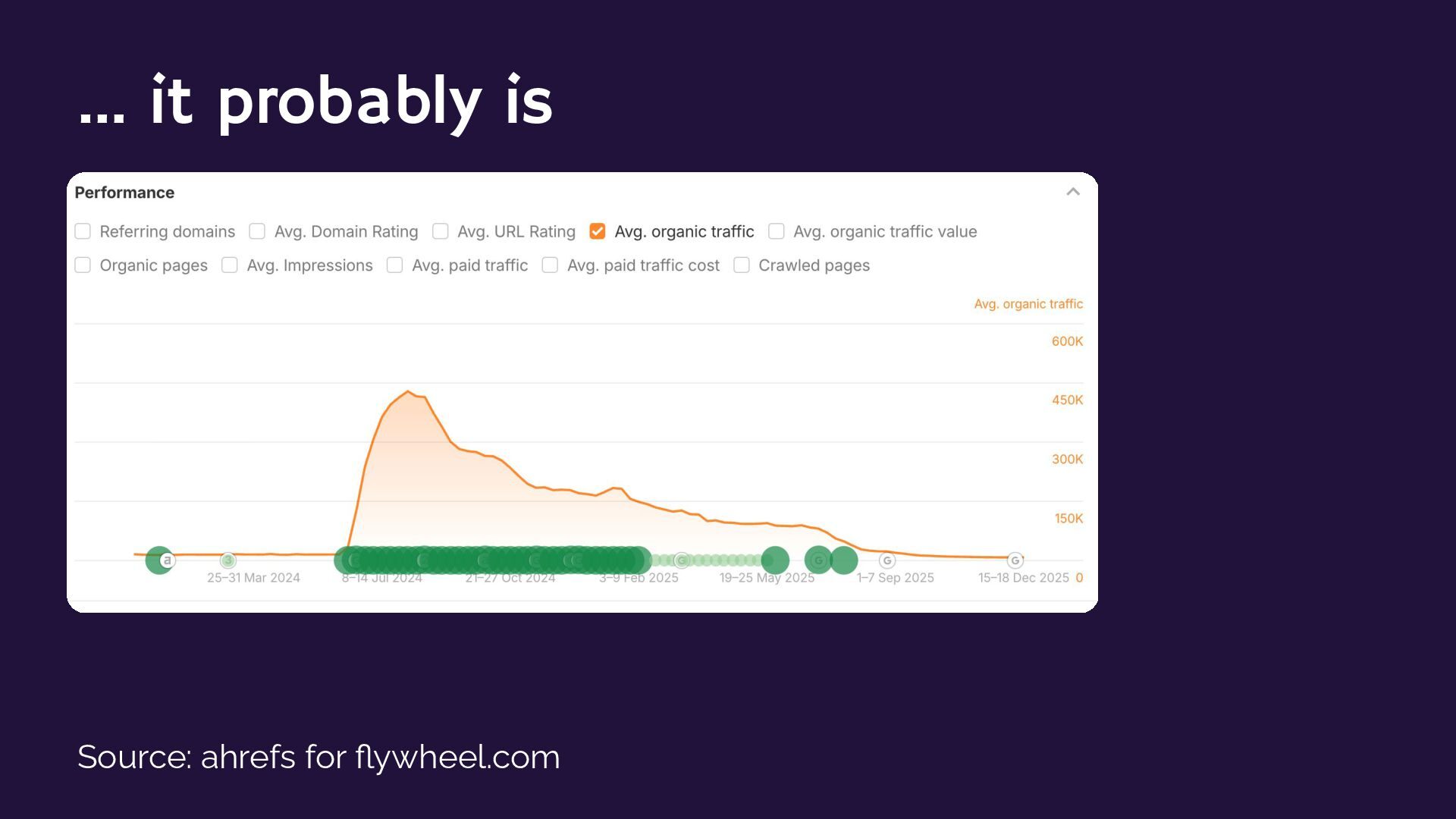
Task: Click the Google update marker near Sep 2025
Action: point(887,560)
